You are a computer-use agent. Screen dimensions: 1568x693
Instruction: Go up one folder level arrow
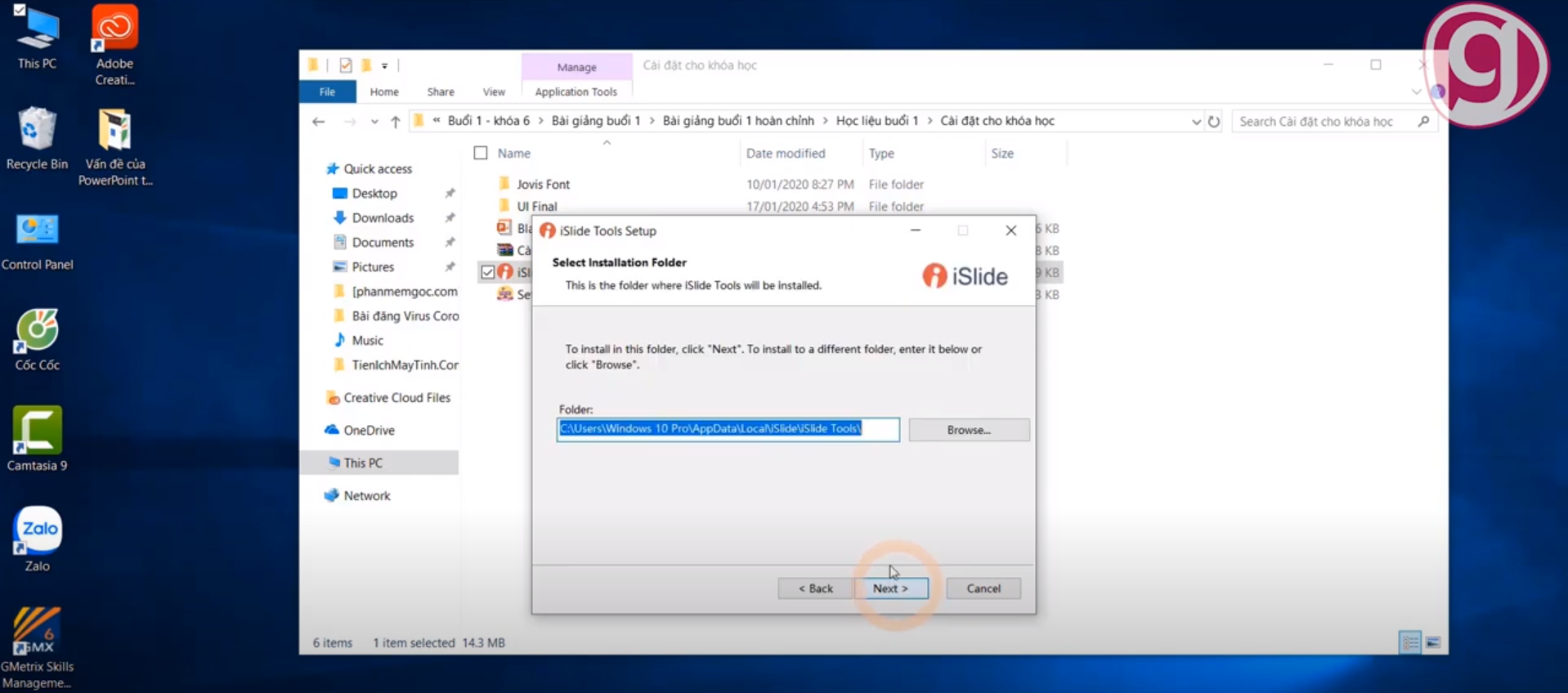point(396,122)
